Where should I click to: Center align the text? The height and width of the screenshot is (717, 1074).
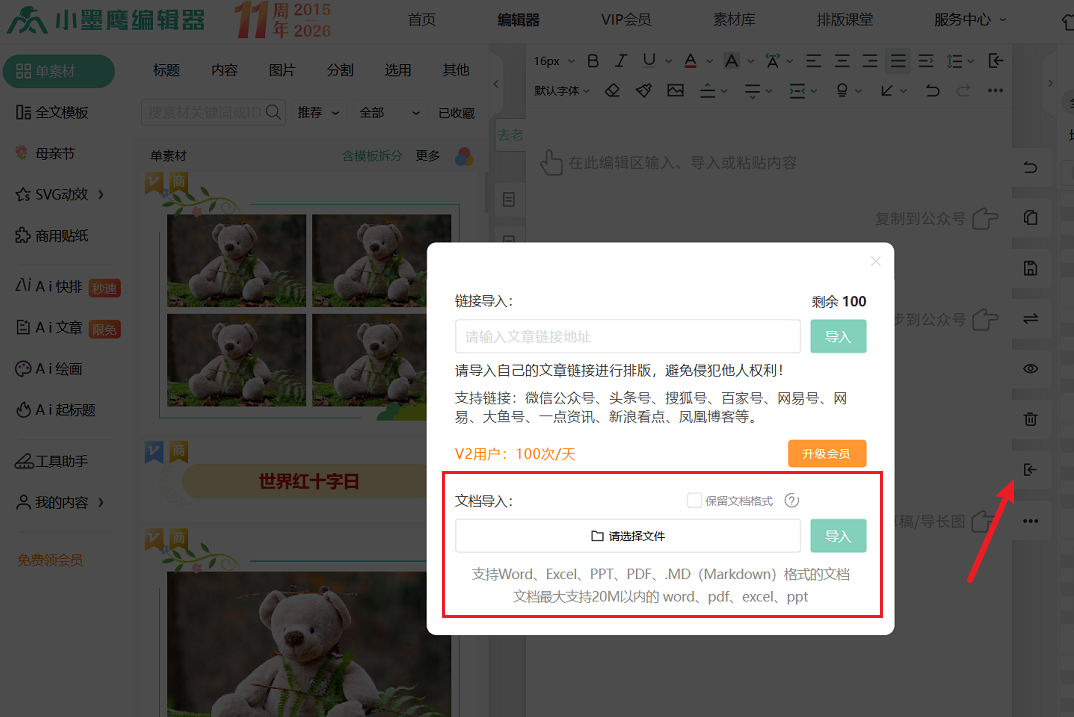coord(842,61)
